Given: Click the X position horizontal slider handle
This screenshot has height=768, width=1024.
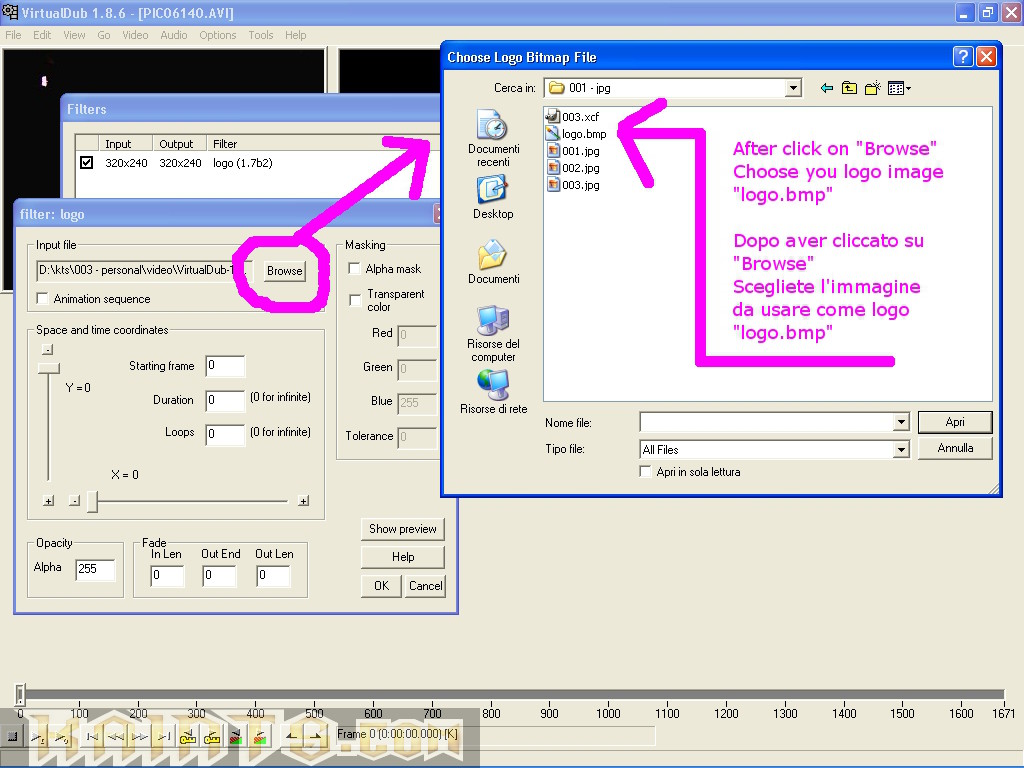Looking at the screenshot, I should [93, 502].
